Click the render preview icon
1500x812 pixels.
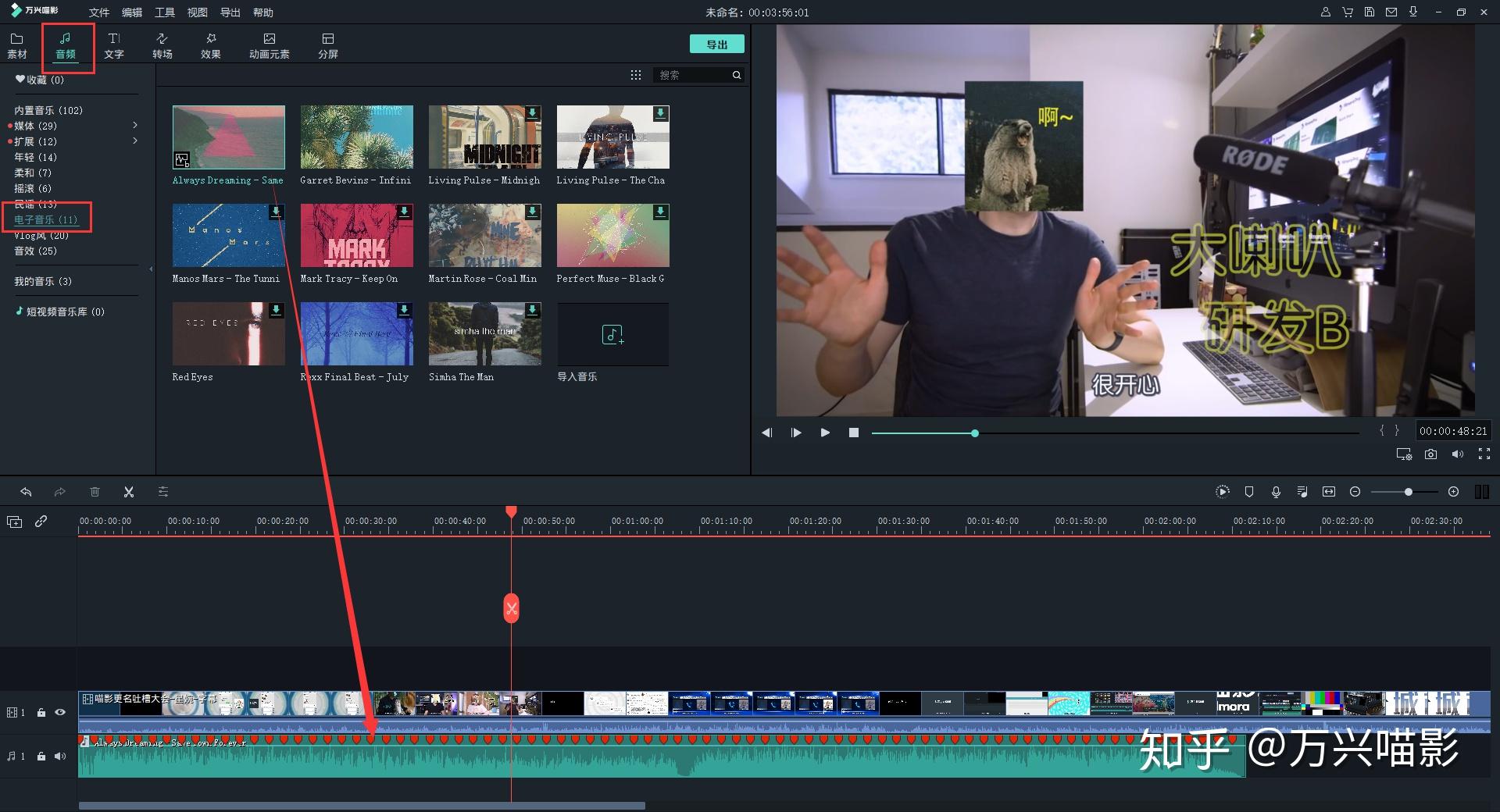click(1223, 492)
